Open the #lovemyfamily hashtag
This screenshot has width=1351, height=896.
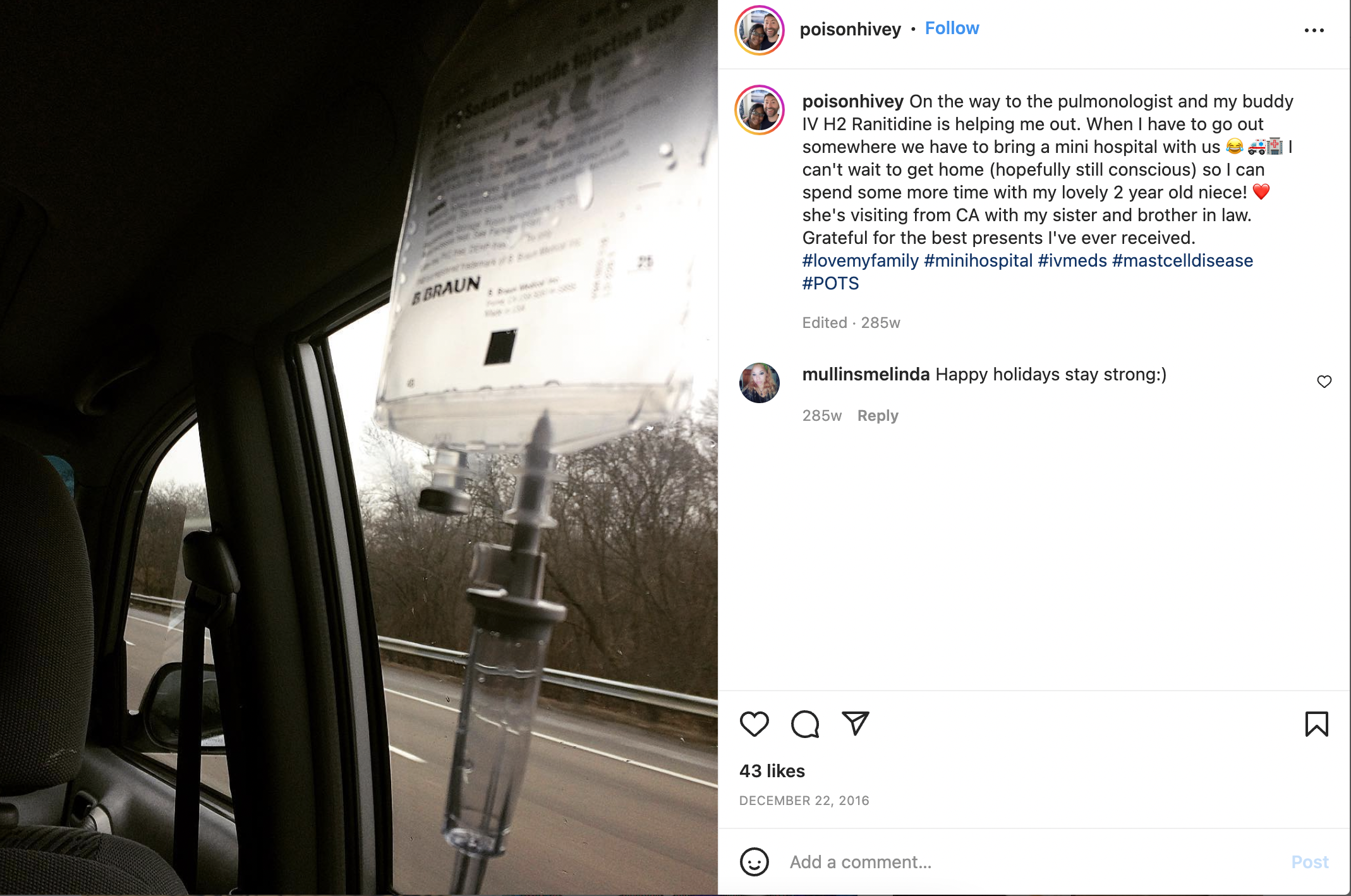tap(860, 260)
